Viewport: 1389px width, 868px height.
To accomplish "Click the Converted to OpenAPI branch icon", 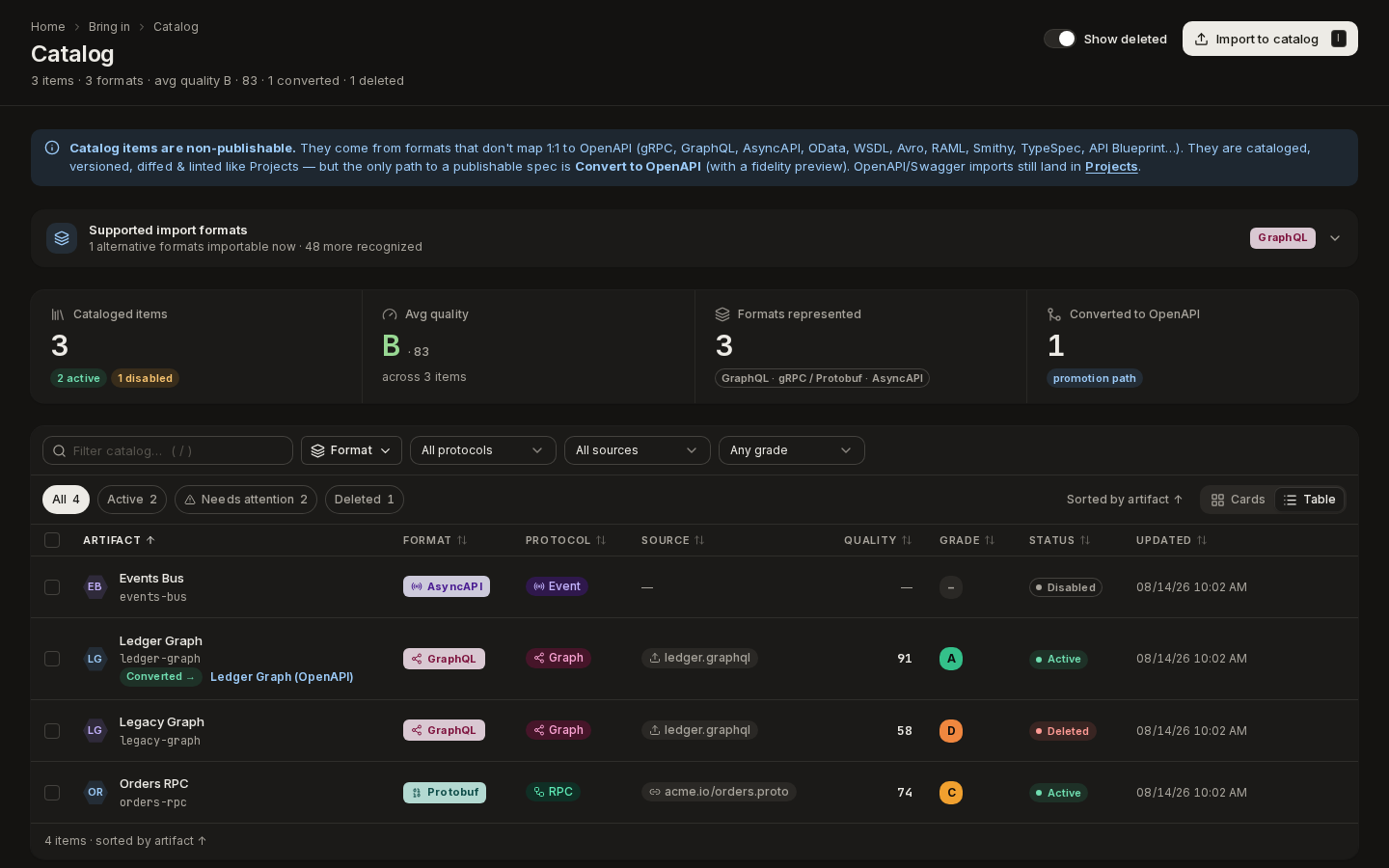I will click(1054, 314).
